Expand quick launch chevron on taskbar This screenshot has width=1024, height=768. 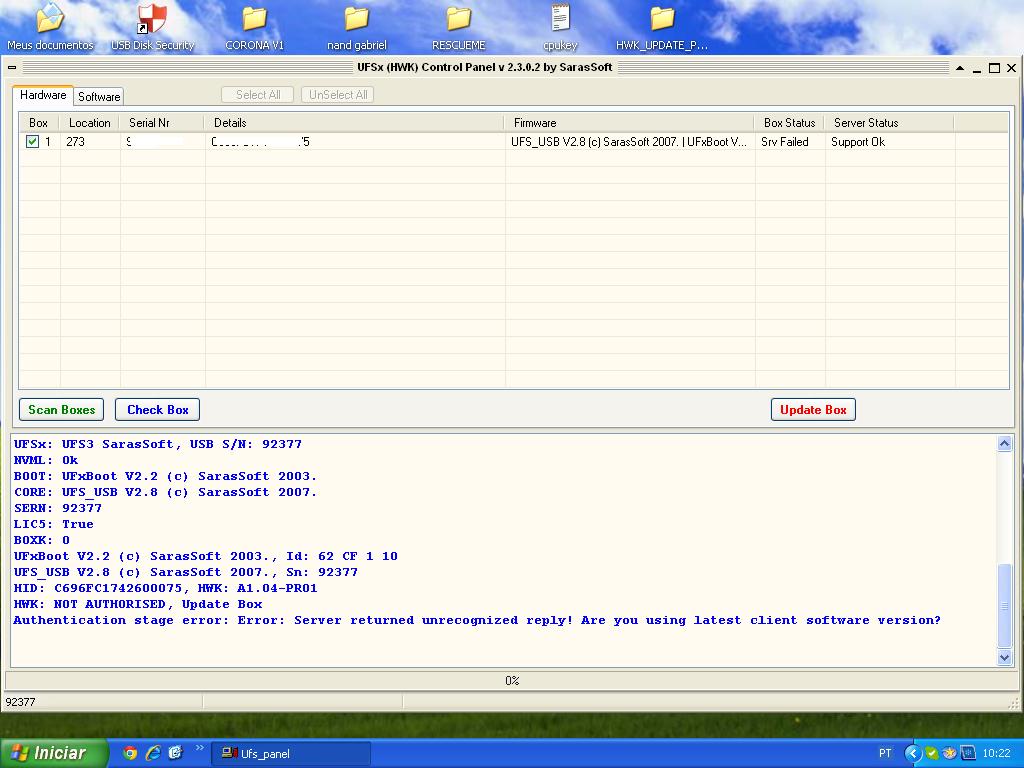tap(199, 748)
